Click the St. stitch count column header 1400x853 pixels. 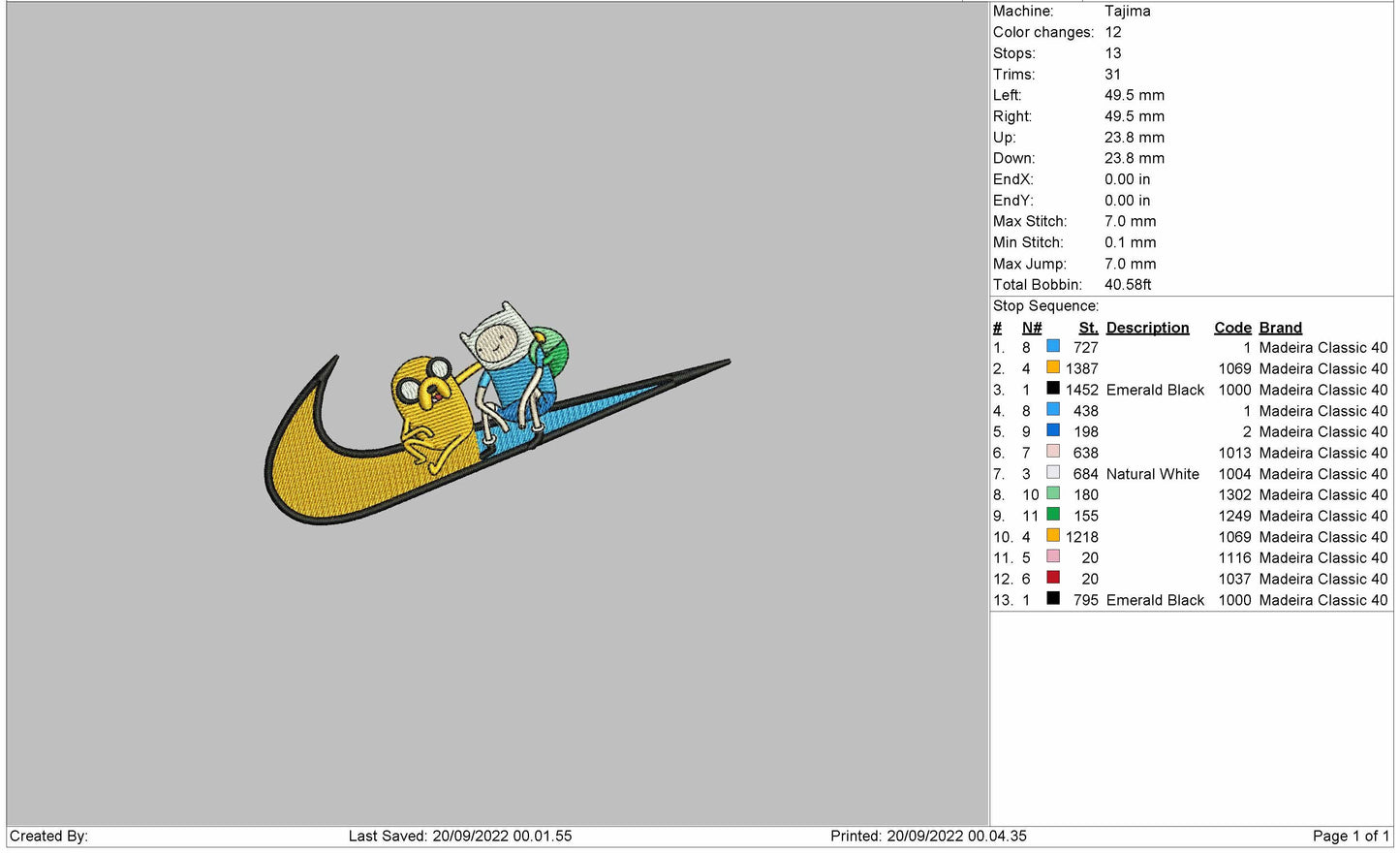(x=1088, y=328)
